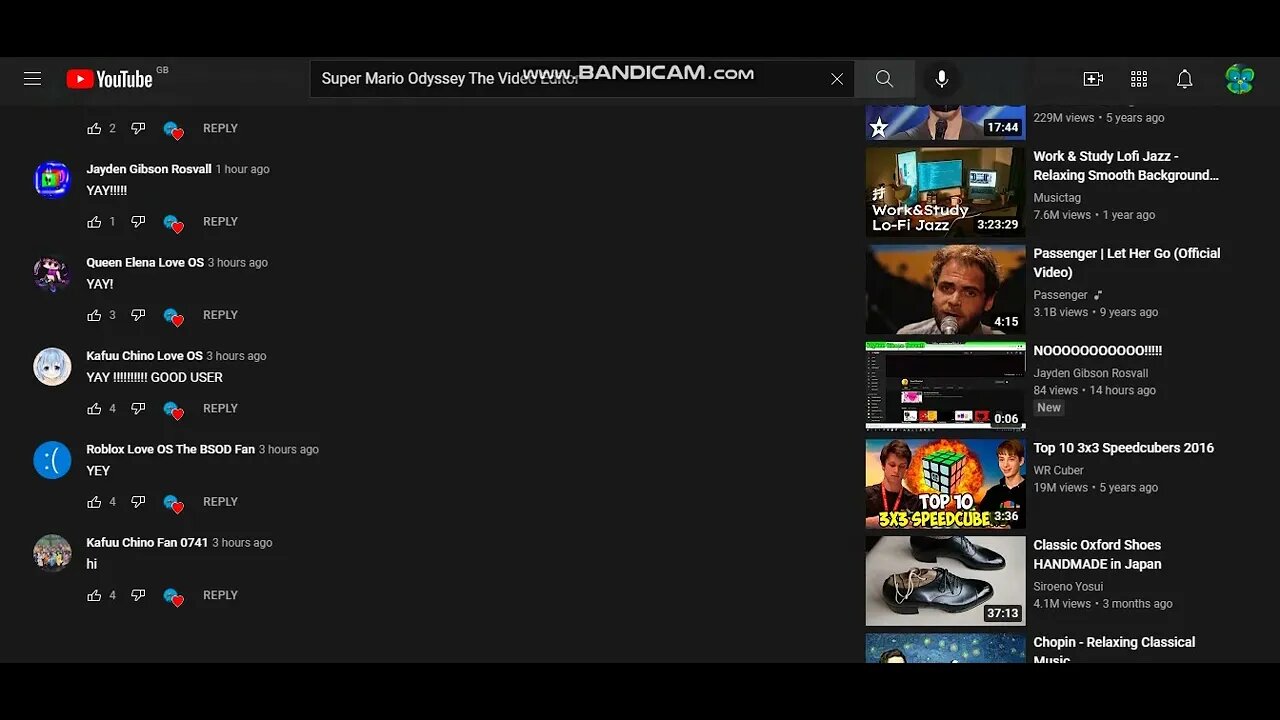Play Work & Study Lofi Jazz thumbnail
This screenshot has width=1280, height=720.
coord(945,192)
